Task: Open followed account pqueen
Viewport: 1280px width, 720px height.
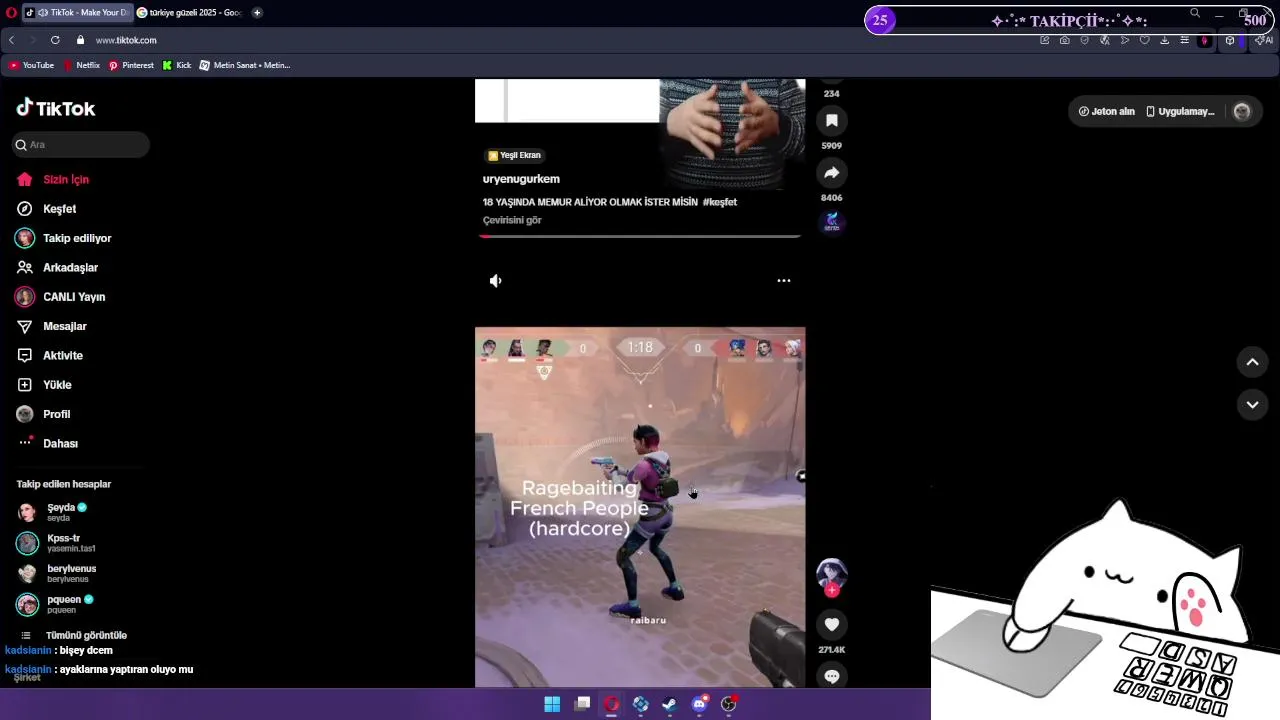Action: 55,604
